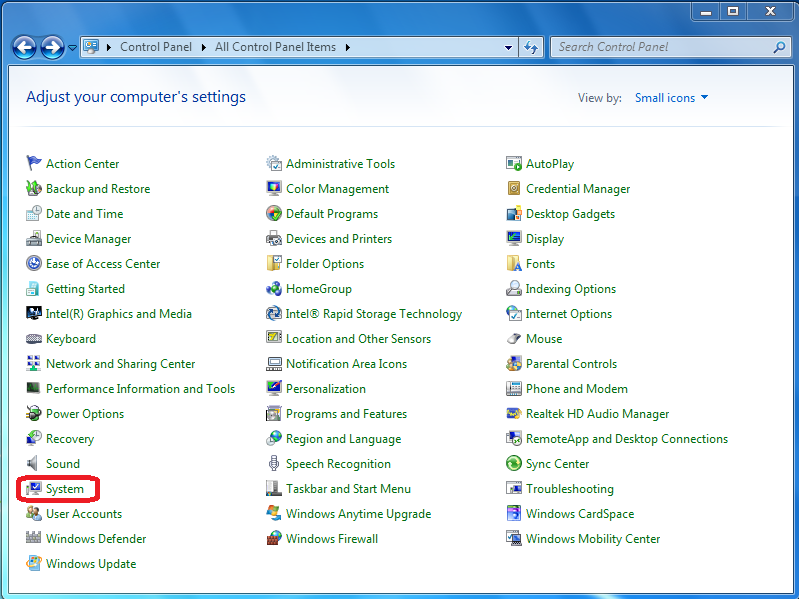Click the Administrative Tools icon

click(274, 164)
